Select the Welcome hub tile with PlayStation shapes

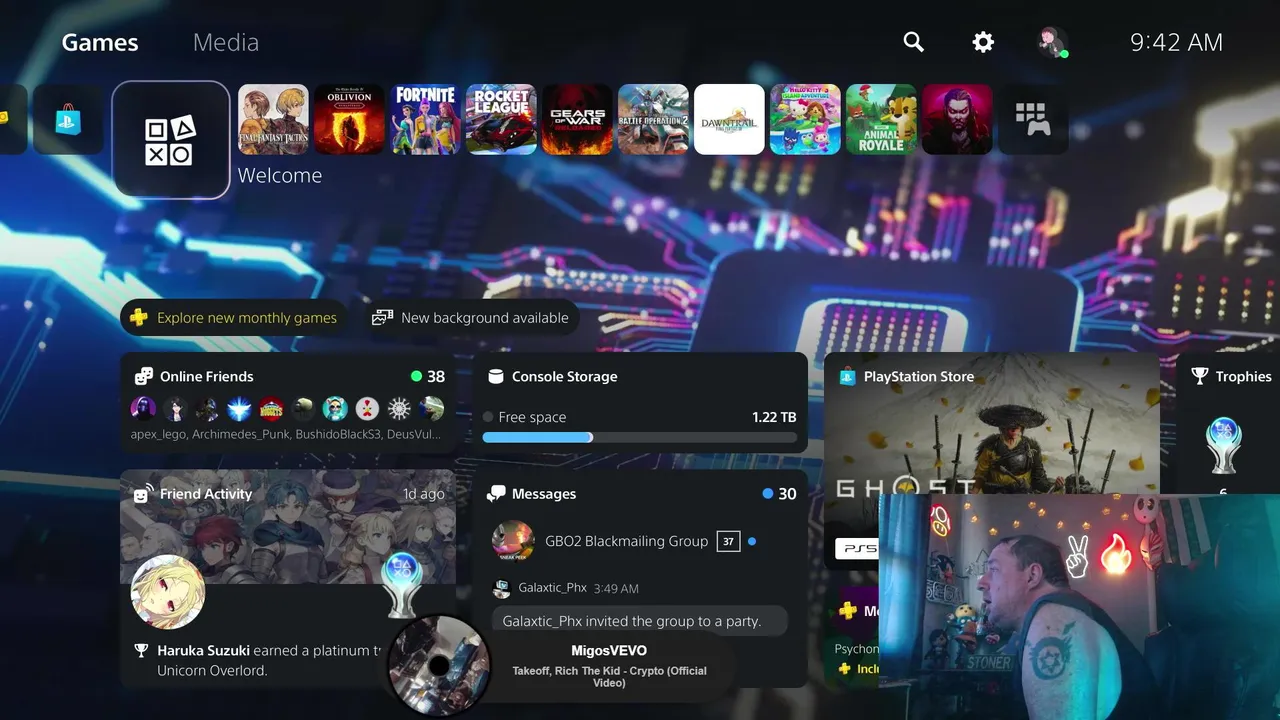coord(171,140)
